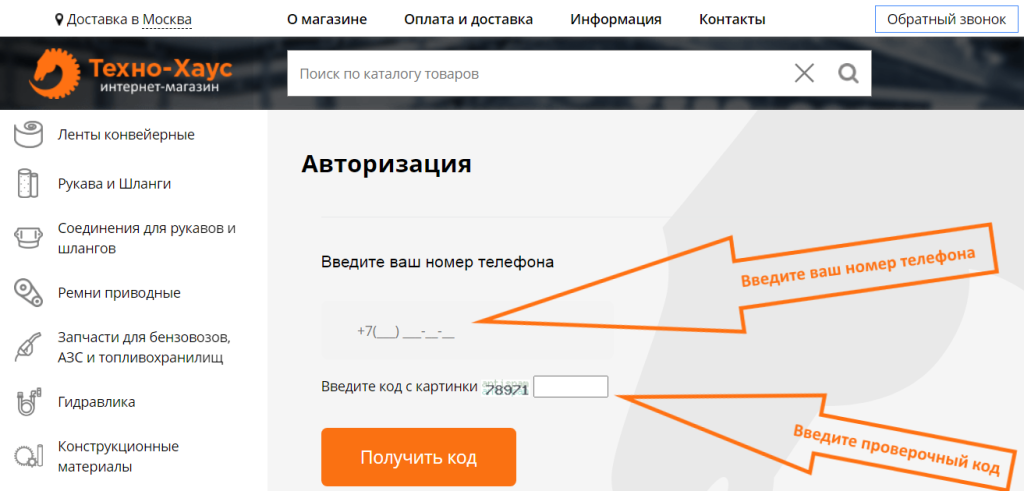
Task: Go to the Контакты page
Action: 732,19
